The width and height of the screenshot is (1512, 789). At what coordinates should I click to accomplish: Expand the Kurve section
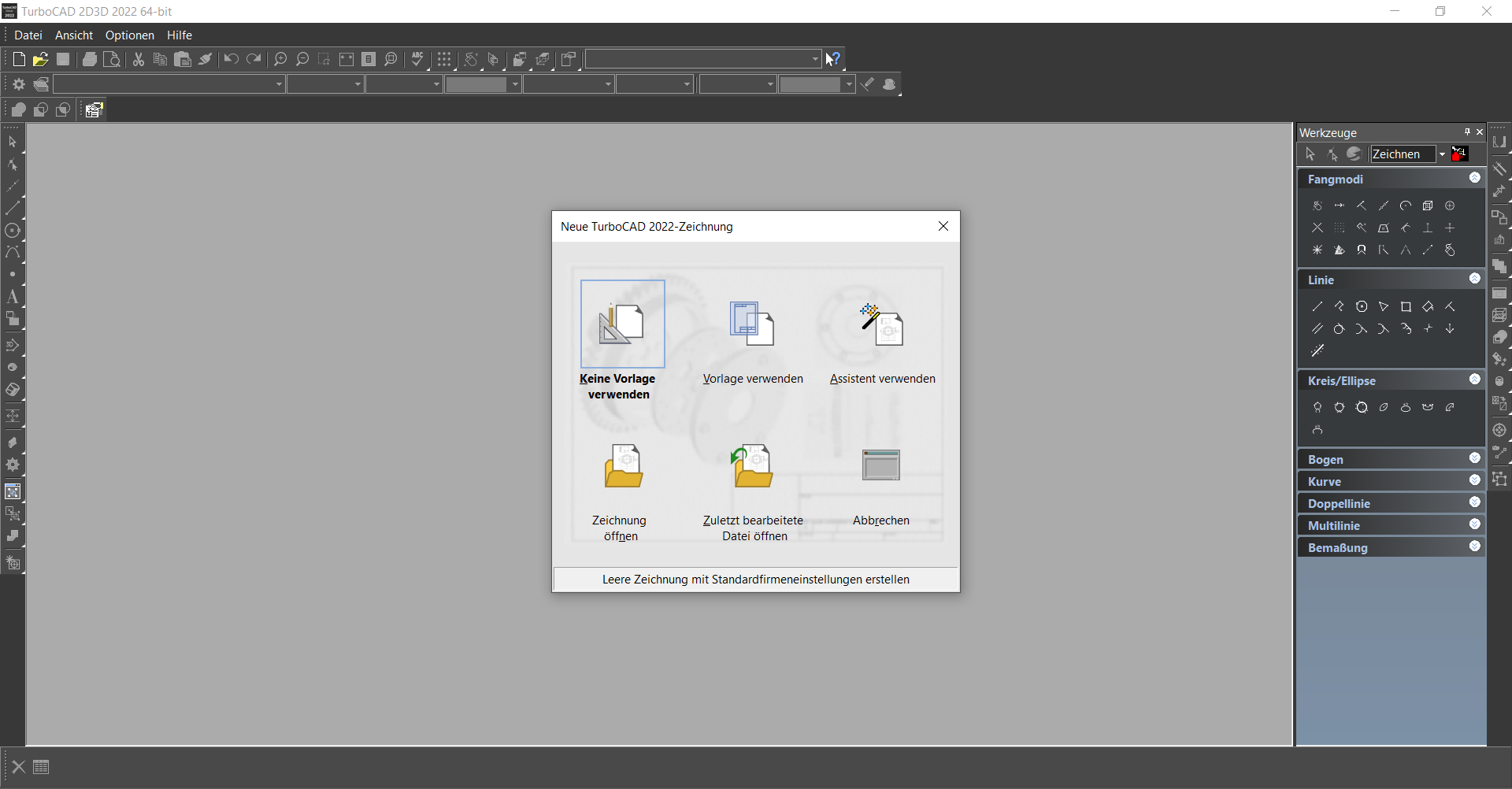click(x=1475, y=480)
